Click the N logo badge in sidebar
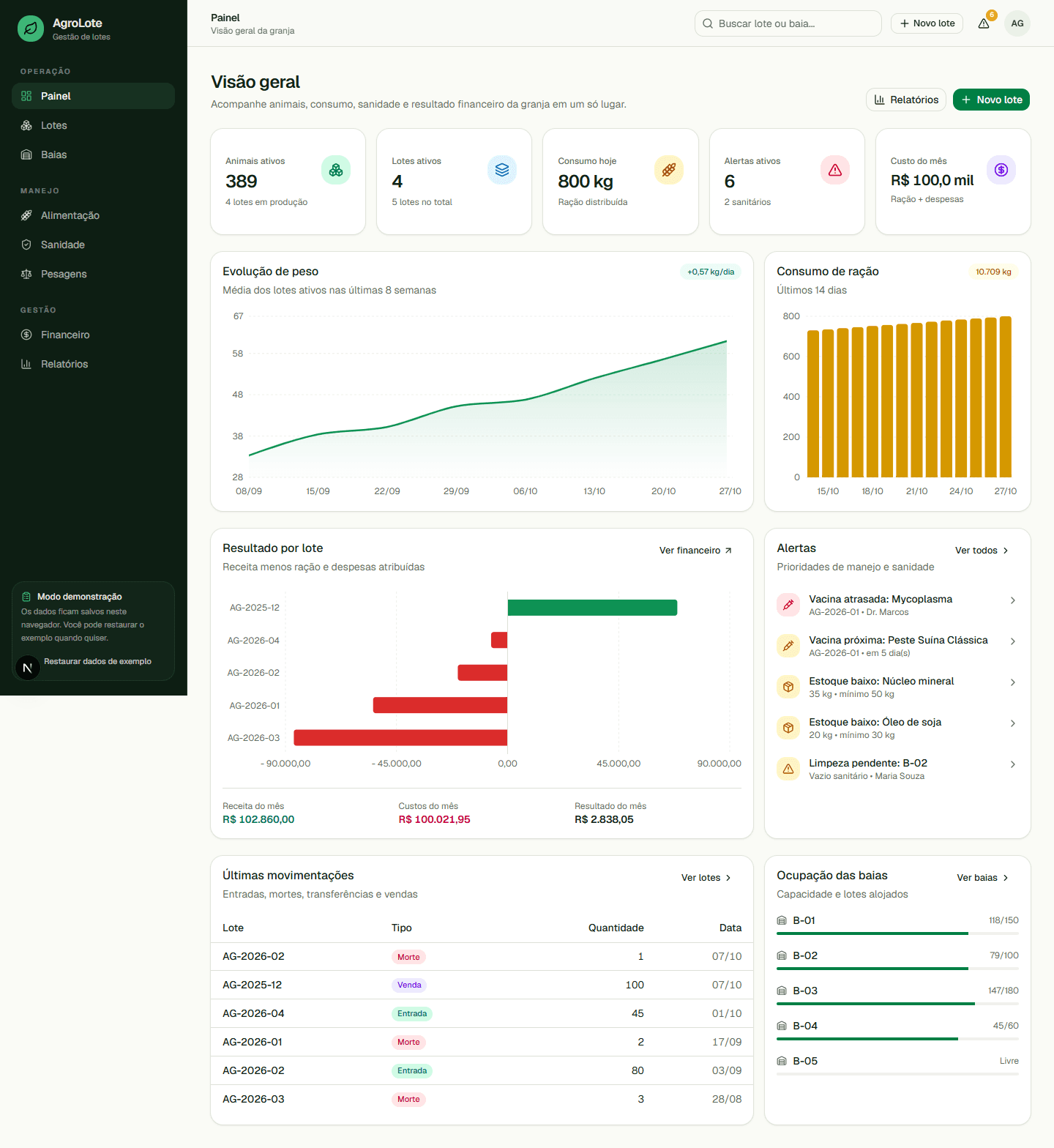 [28, 668]
